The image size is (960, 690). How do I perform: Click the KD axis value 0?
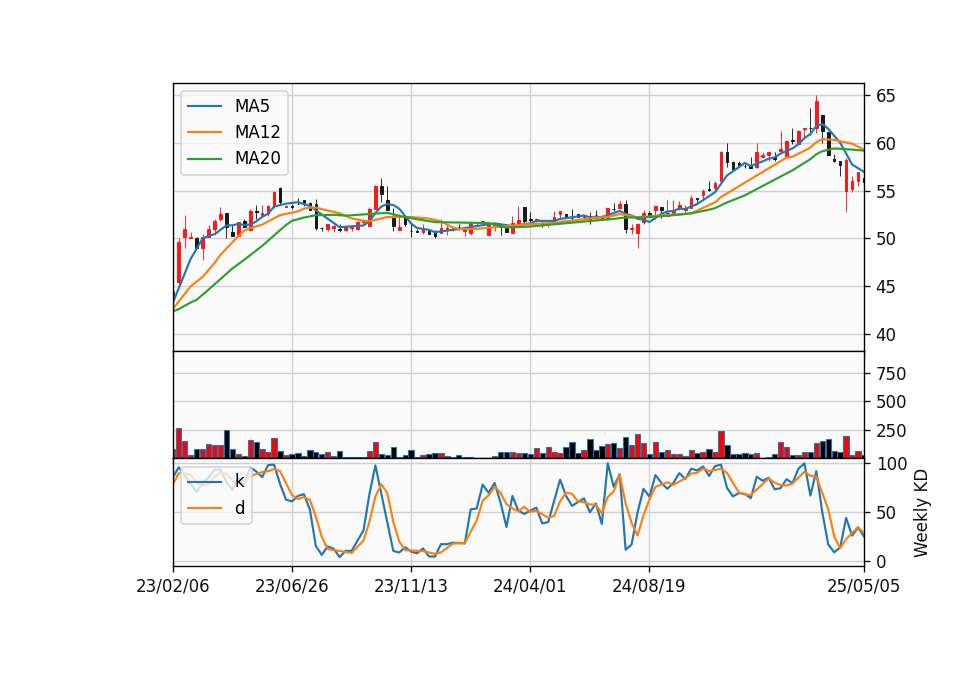click(880, 561)
